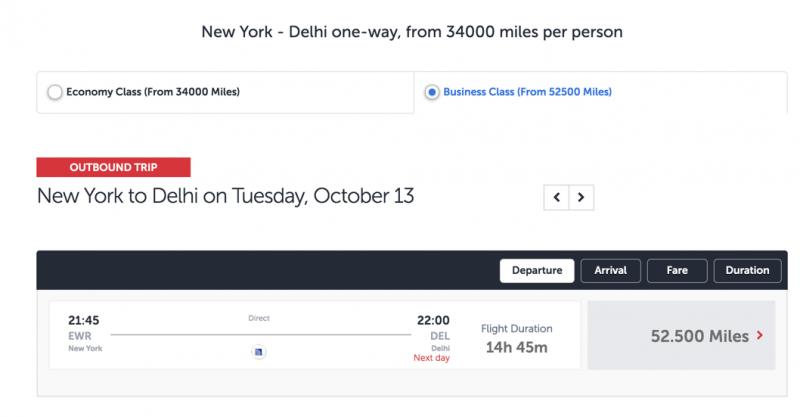Select Economy Class radio button
Viewport: 800px width, 417px height.
[55, 92]
